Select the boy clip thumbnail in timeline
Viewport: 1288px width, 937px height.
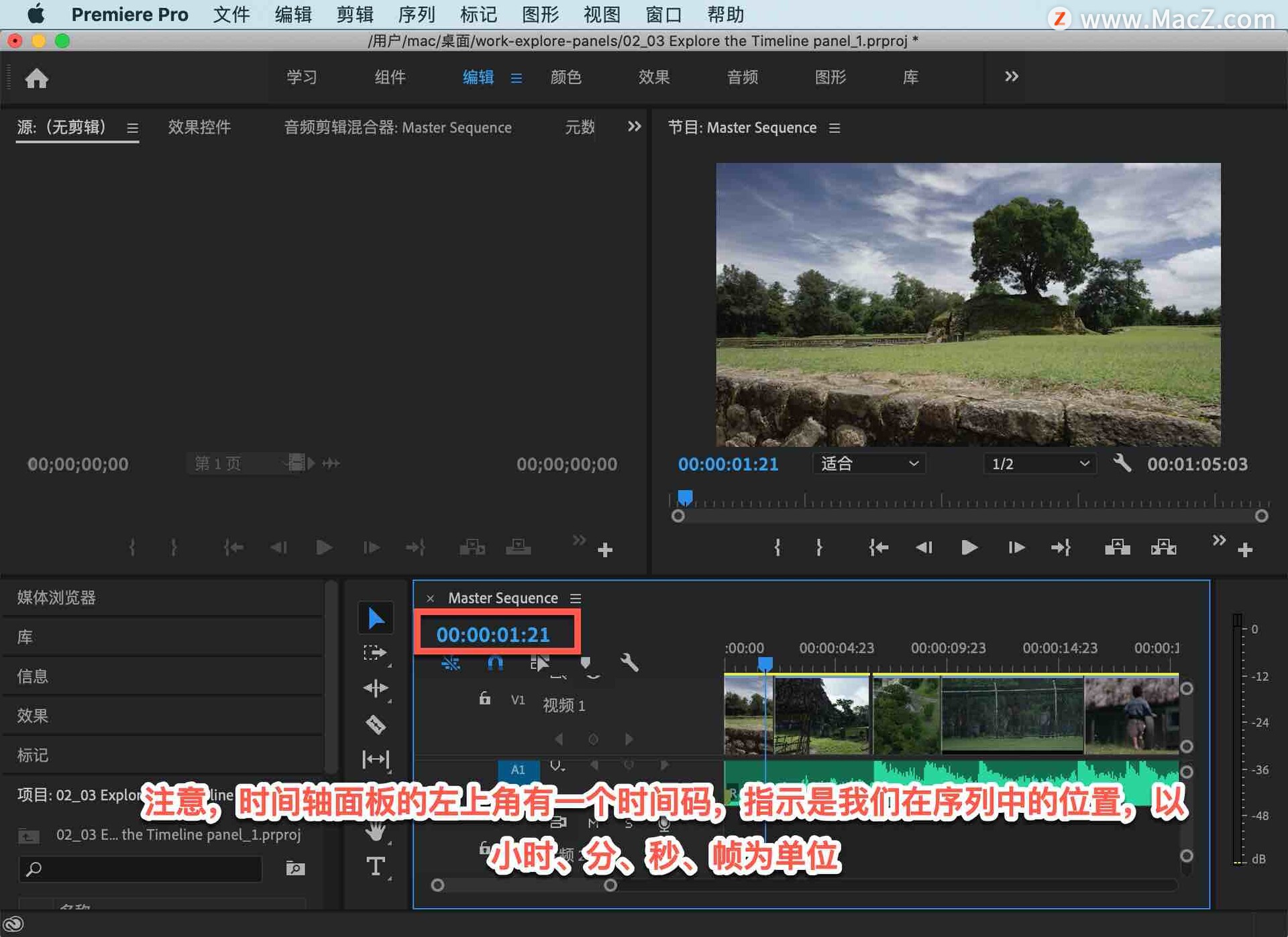pos(1131,715)
